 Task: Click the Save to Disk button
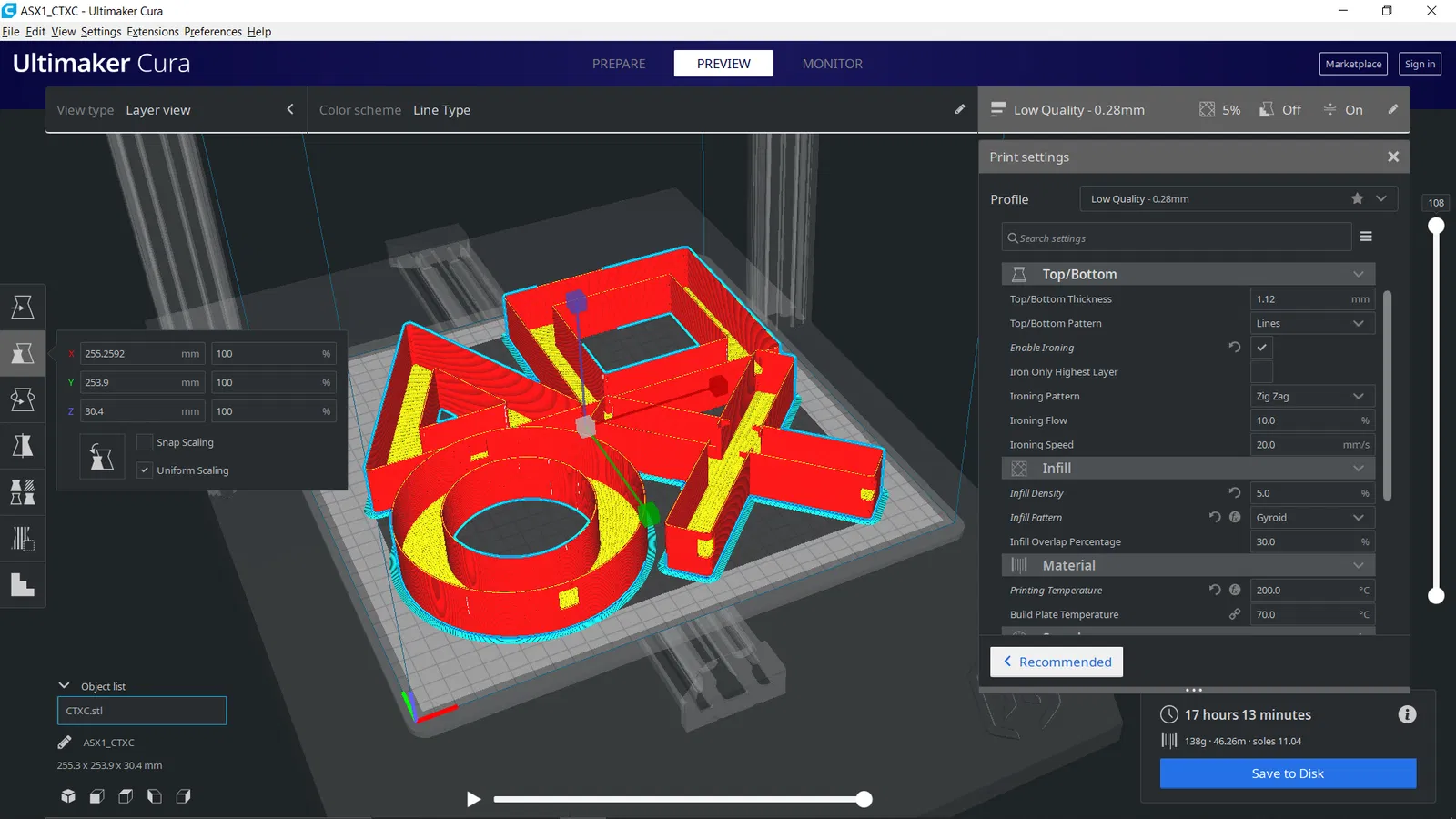1288,773
